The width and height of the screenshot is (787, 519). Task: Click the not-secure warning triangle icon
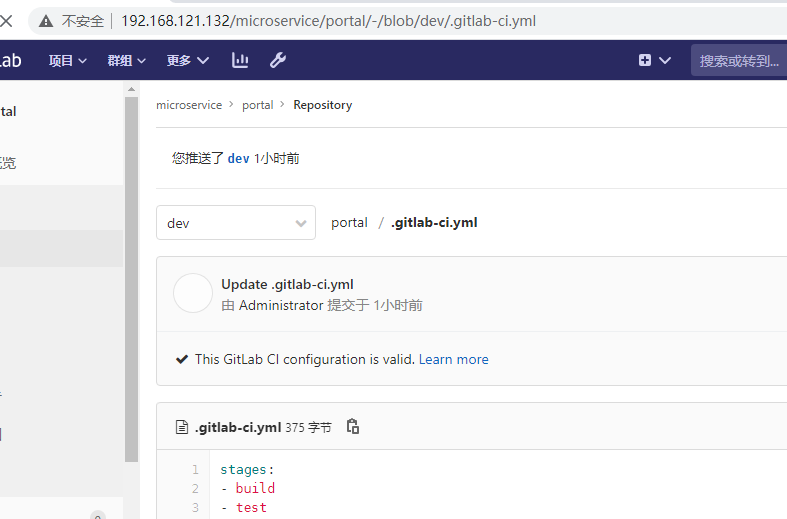click(x=46, y=21)
